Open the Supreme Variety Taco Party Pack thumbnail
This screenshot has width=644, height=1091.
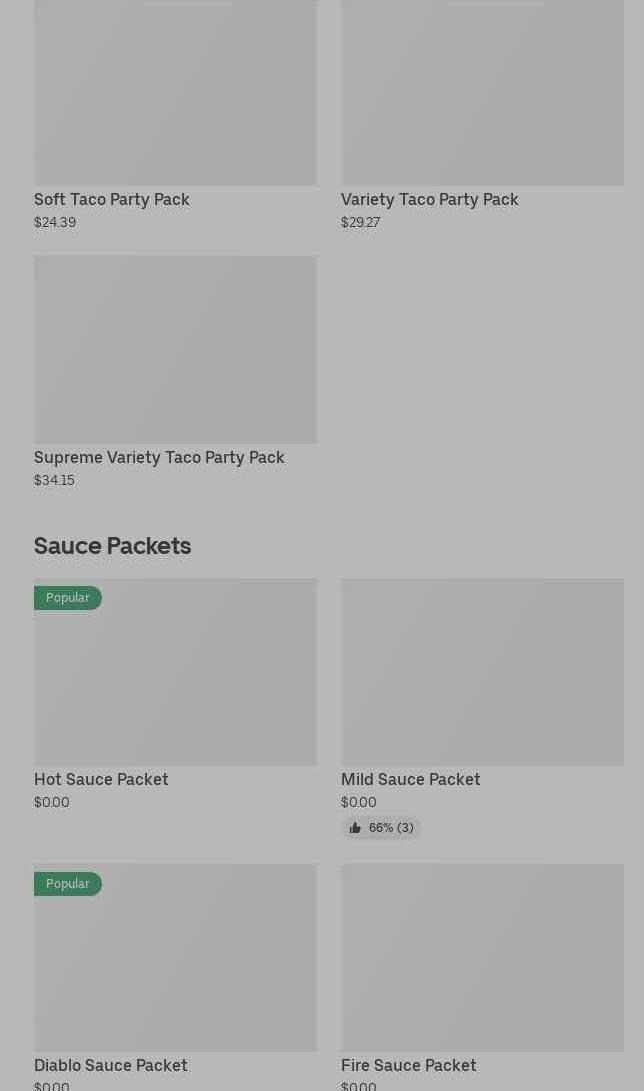click(x=175, y=349)
